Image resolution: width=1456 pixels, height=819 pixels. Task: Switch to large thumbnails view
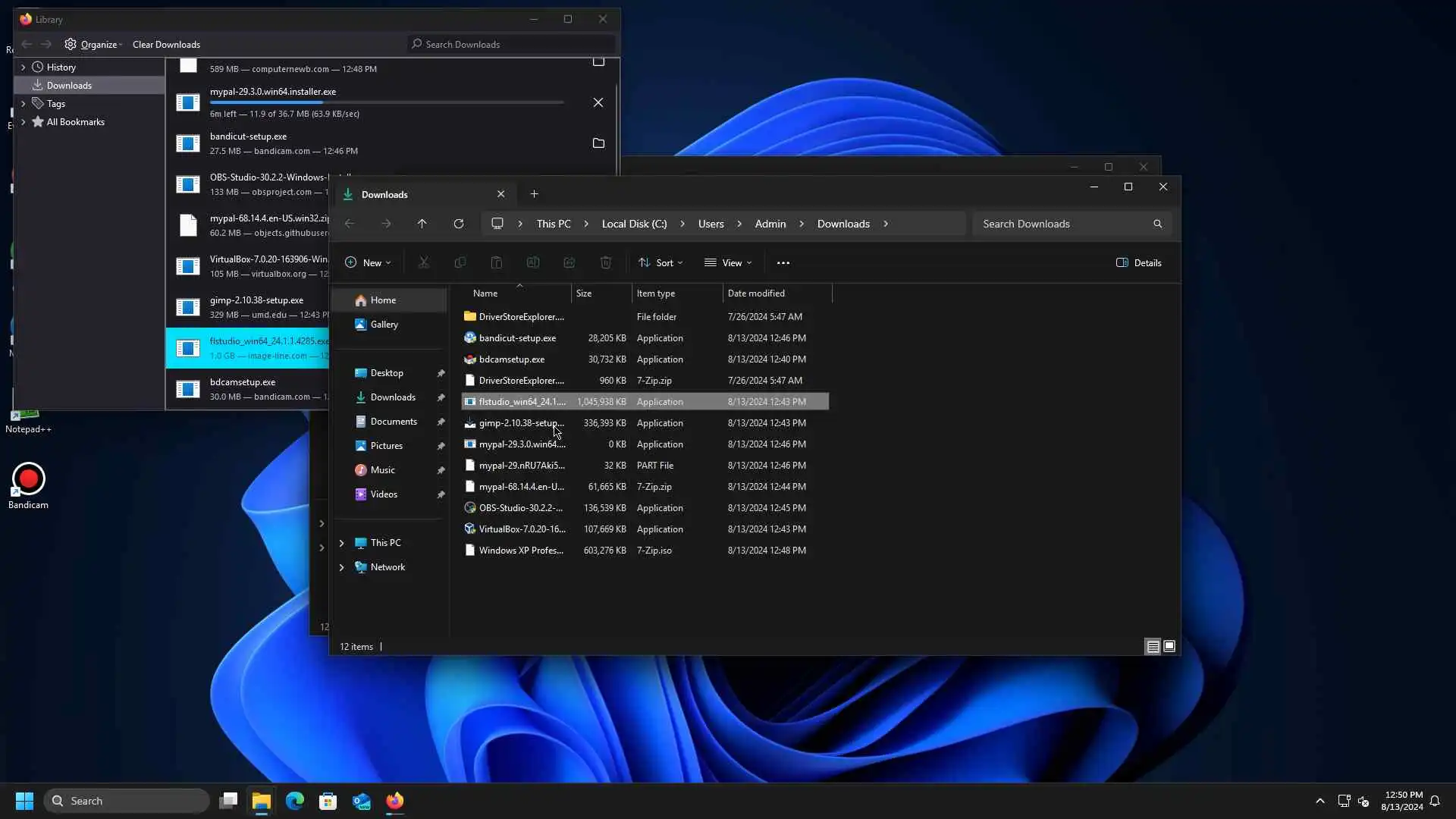tap(1169, 646)
